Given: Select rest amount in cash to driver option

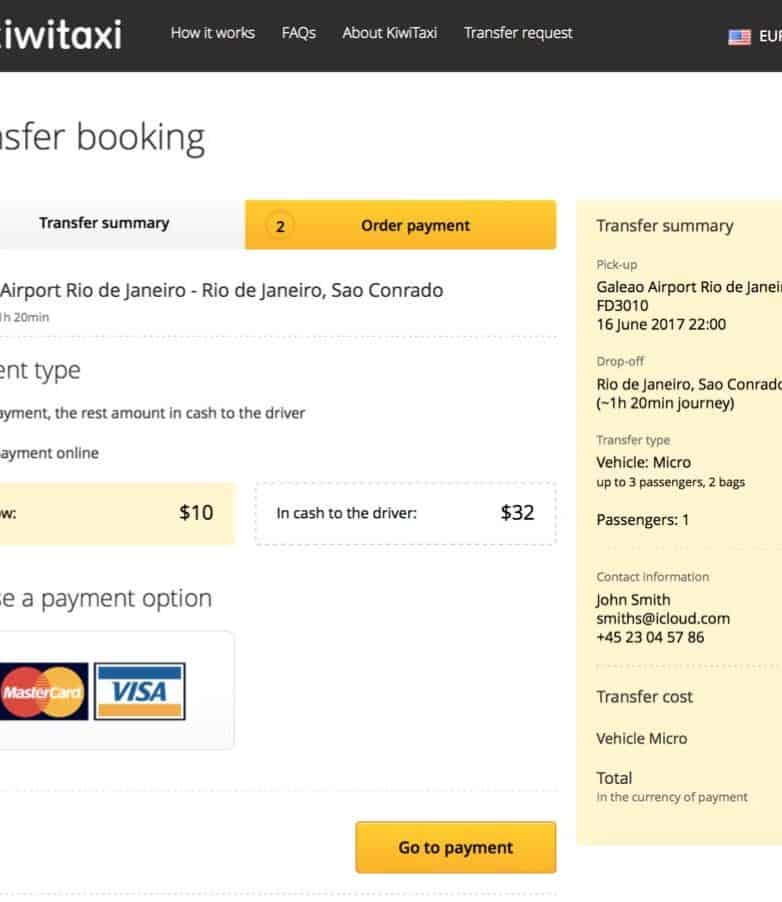Looking at the screenshot, I should click(x=150, y=413).
